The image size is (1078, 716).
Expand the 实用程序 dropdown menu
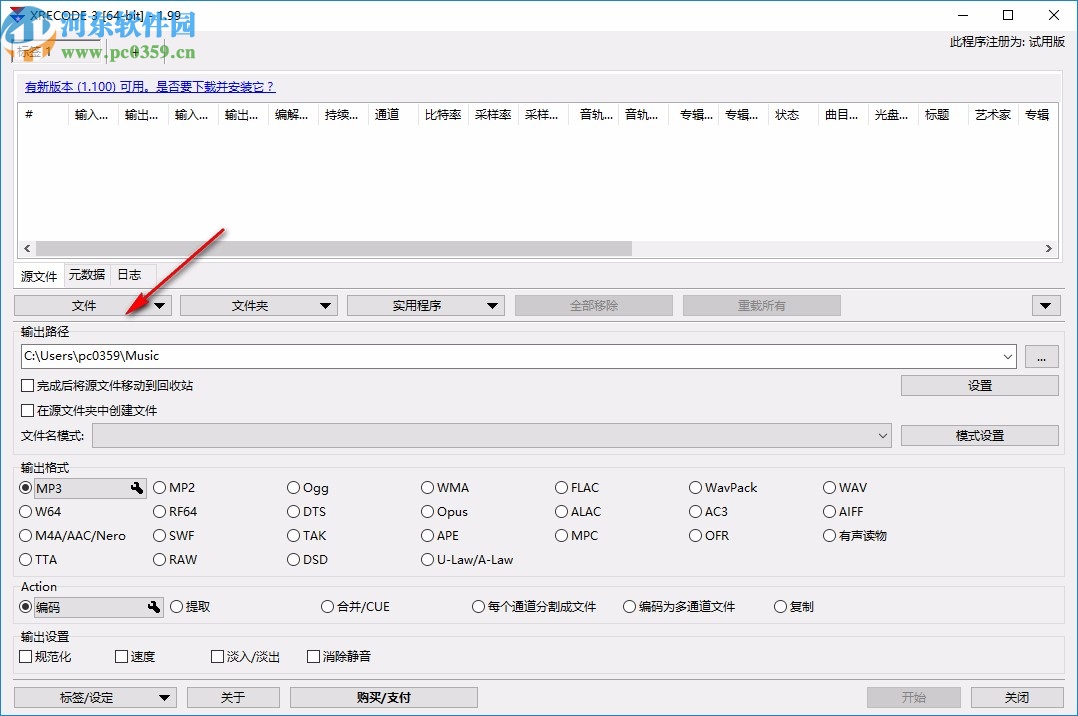(x=491, y=305)
